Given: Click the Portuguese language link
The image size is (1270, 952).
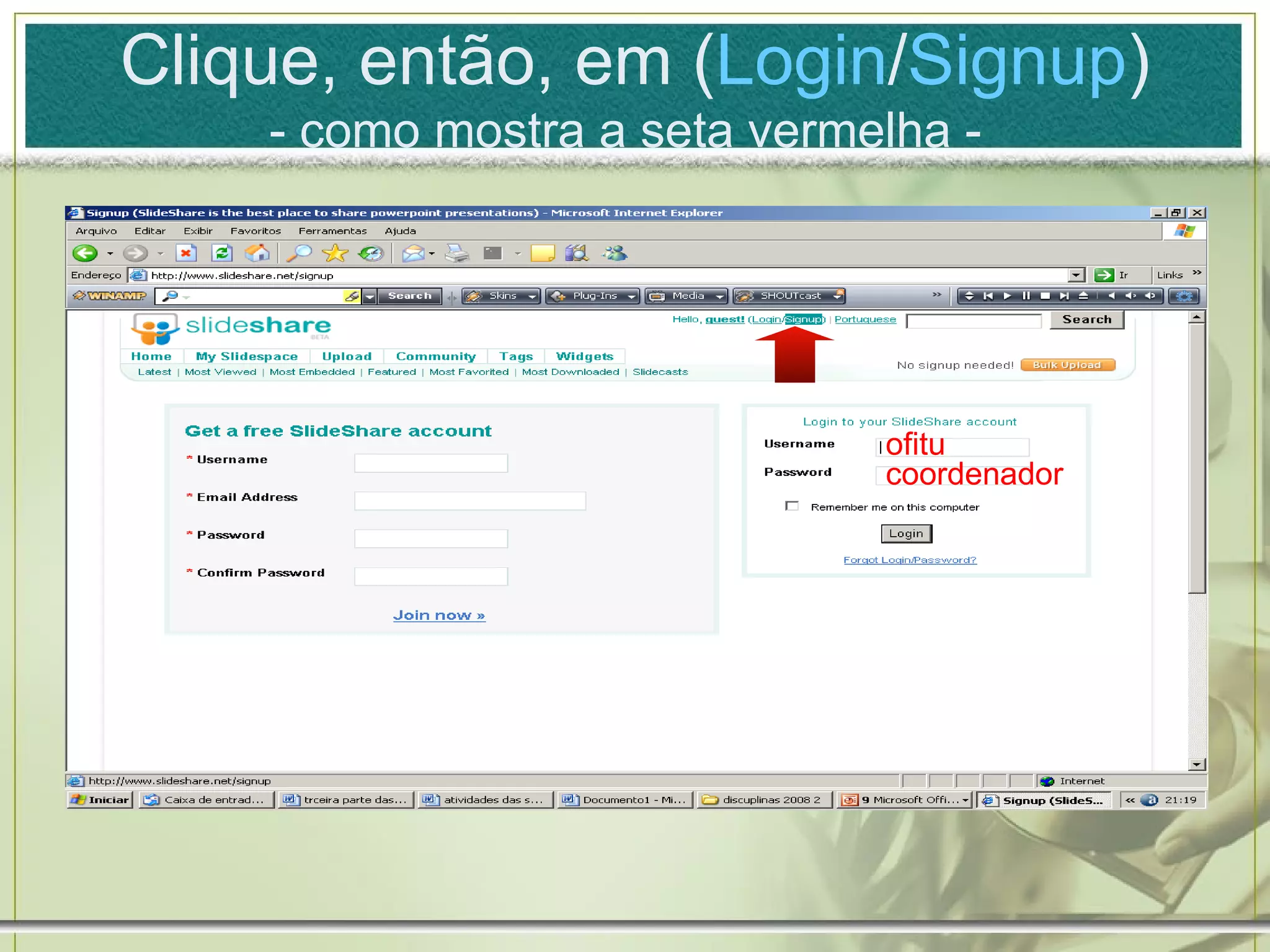Looking at the screenshot, I should pyautogui.click(x=865, y=319).
